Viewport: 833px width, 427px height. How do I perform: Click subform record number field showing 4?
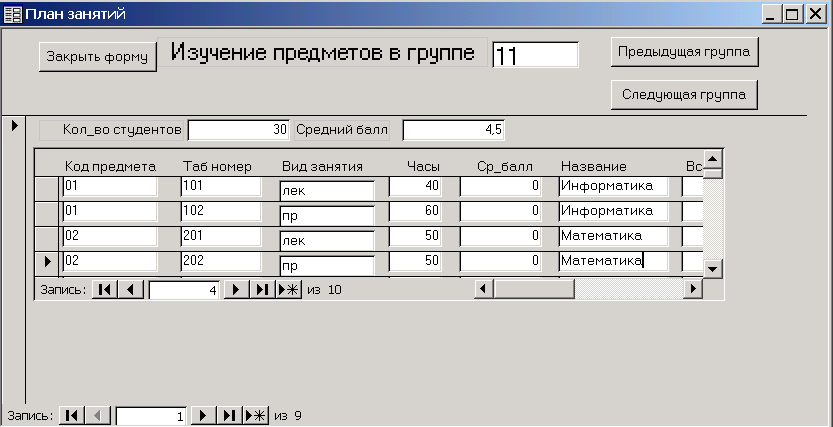tap(184, 291)
